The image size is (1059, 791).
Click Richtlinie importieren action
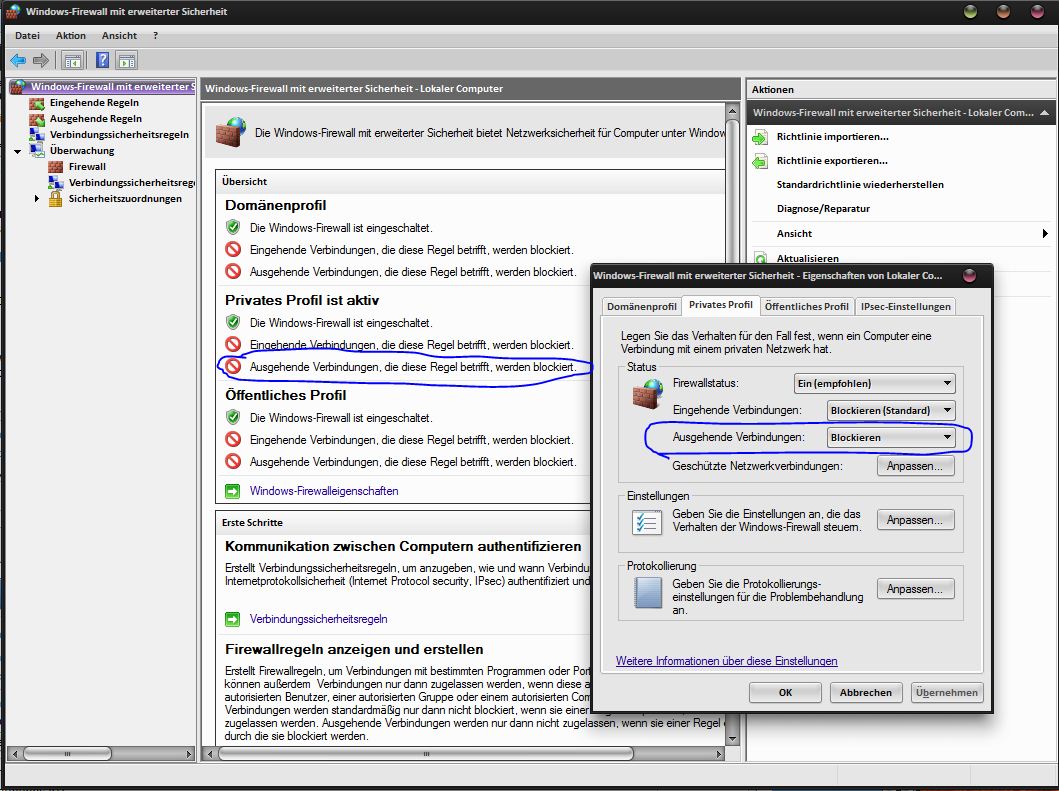(x=832, y=136)
